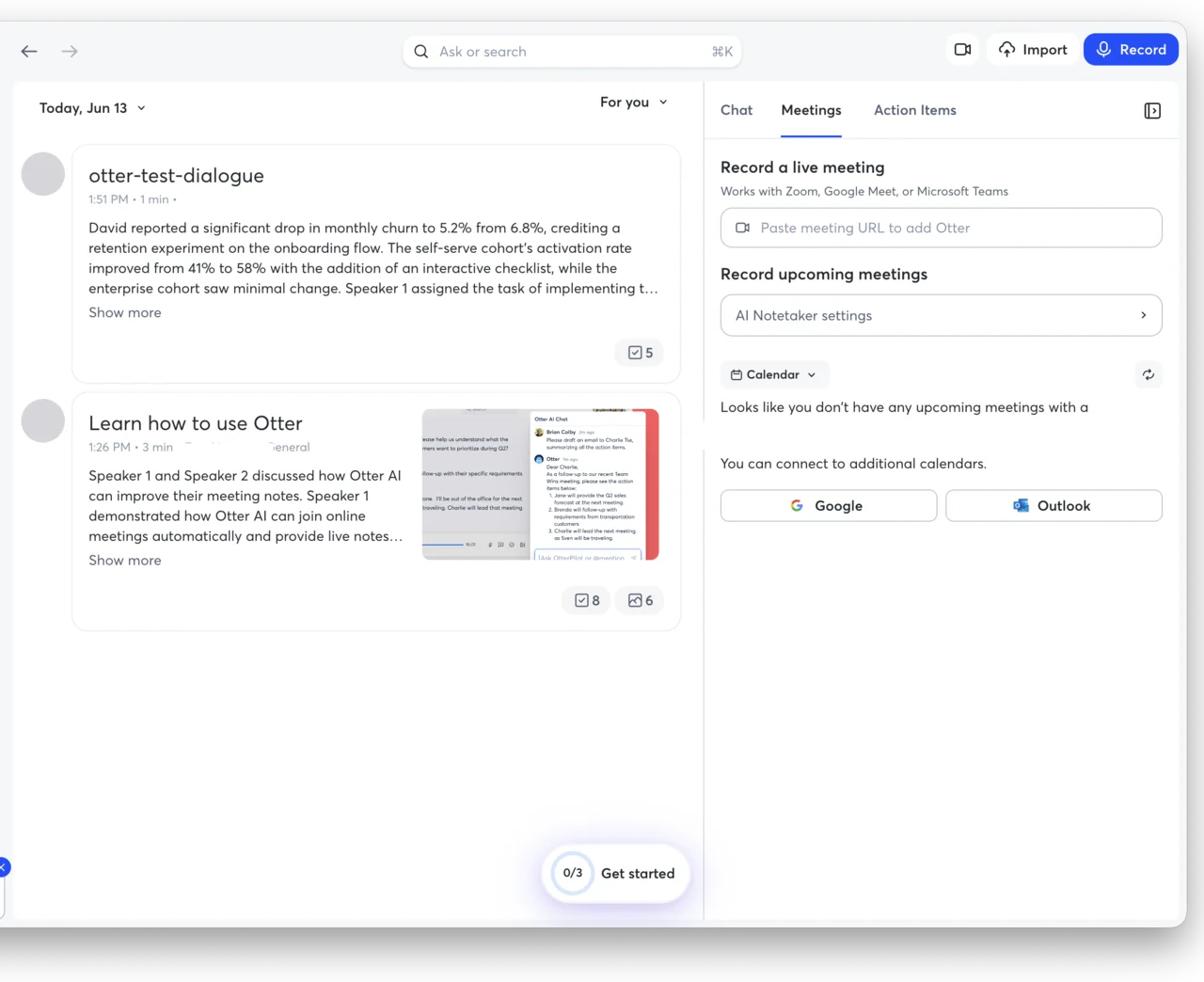Open action items count 5 on otter-test-dialogue

pyautogui.click(x=640, y=353)
